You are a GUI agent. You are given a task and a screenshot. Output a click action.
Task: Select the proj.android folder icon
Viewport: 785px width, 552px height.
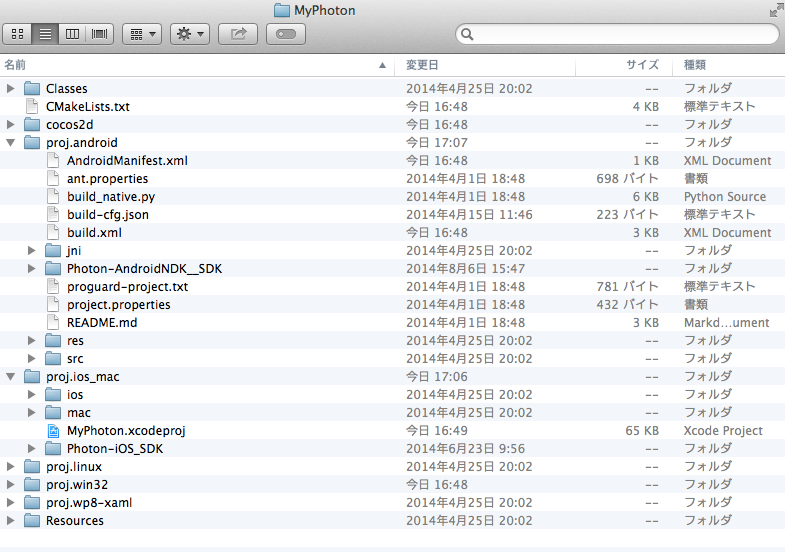point(32,143)
